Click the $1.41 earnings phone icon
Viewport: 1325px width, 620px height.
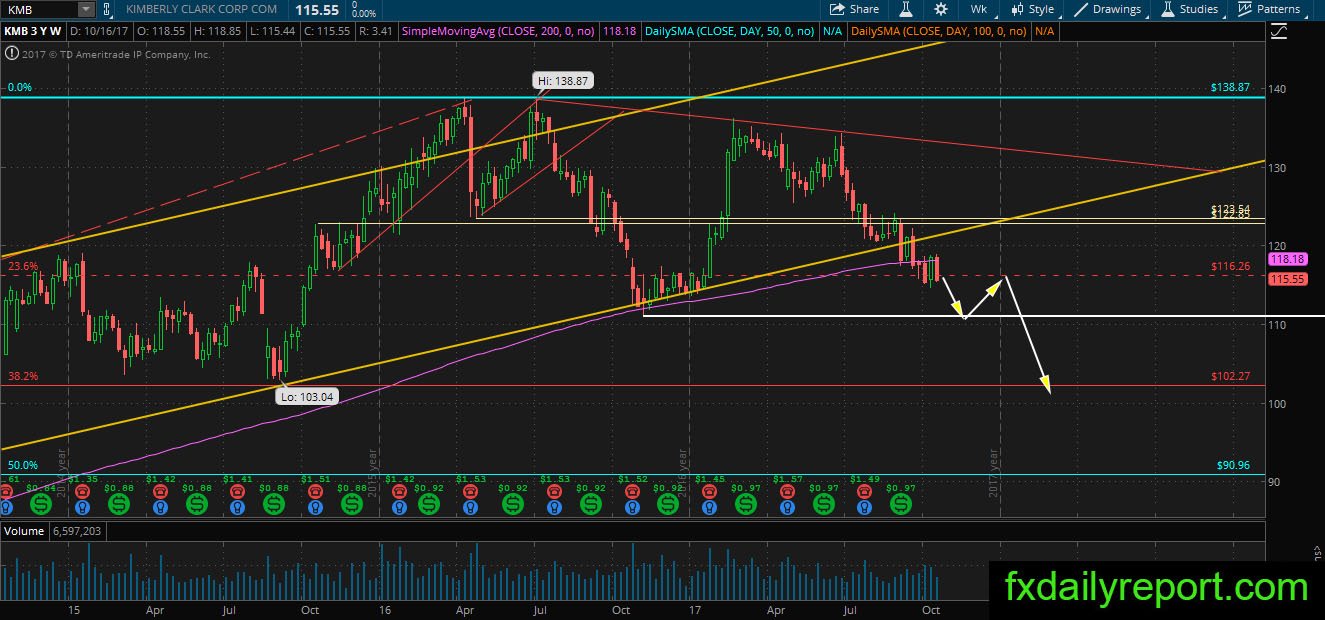(237, 491)
